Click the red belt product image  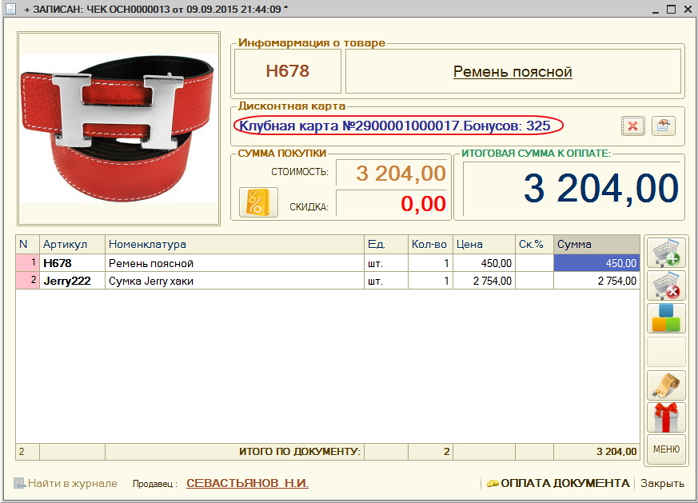coord(118,129)
